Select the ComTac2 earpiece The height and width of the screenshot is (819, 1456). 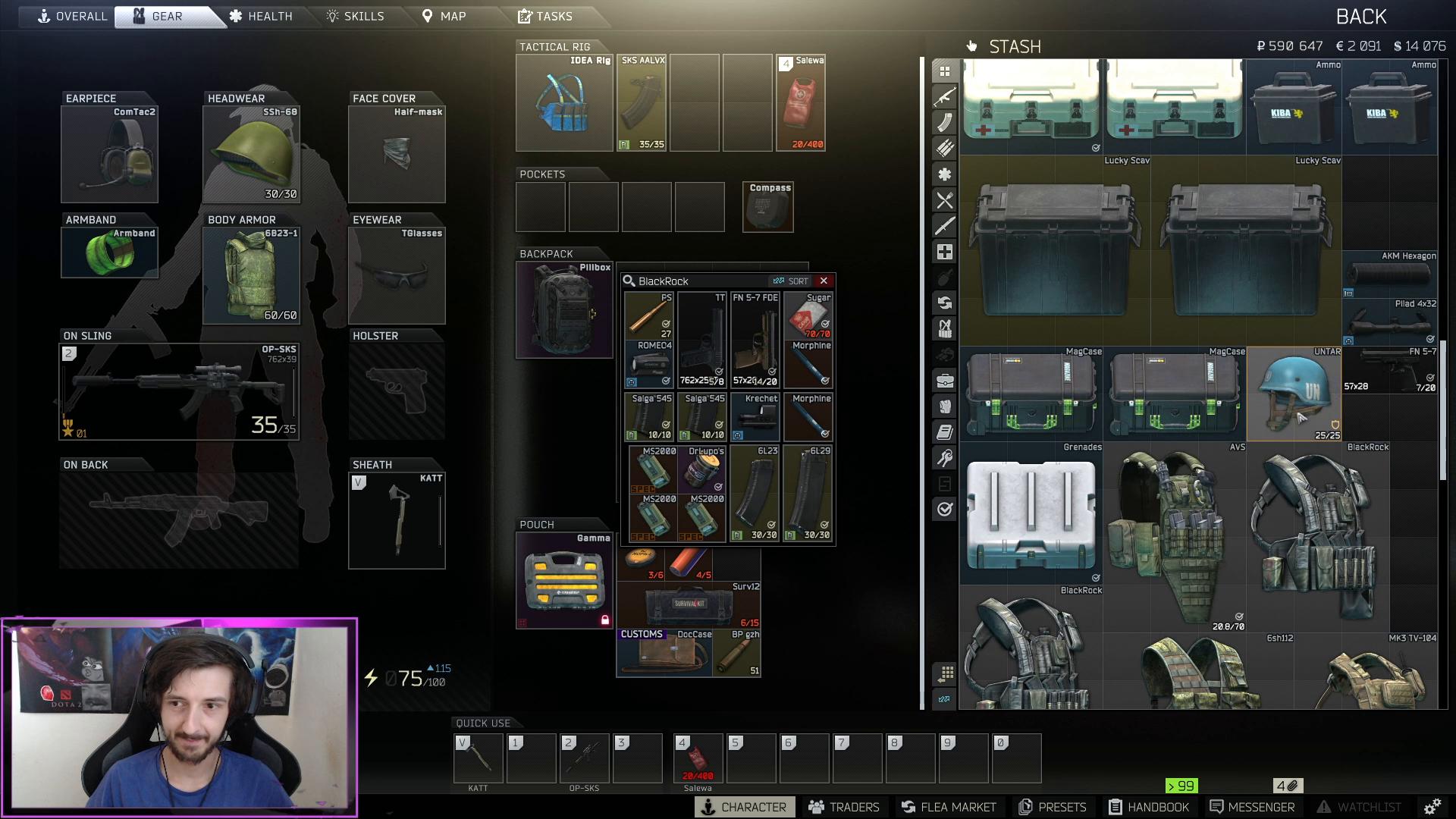[x=109, y=154]
